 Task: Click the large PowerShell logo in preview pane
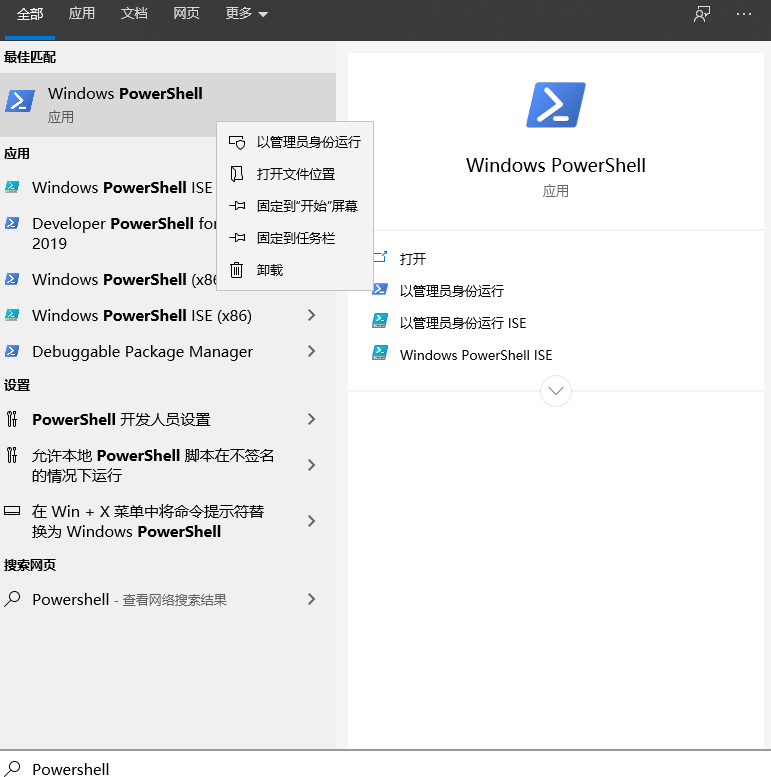(x=555, y=105)
